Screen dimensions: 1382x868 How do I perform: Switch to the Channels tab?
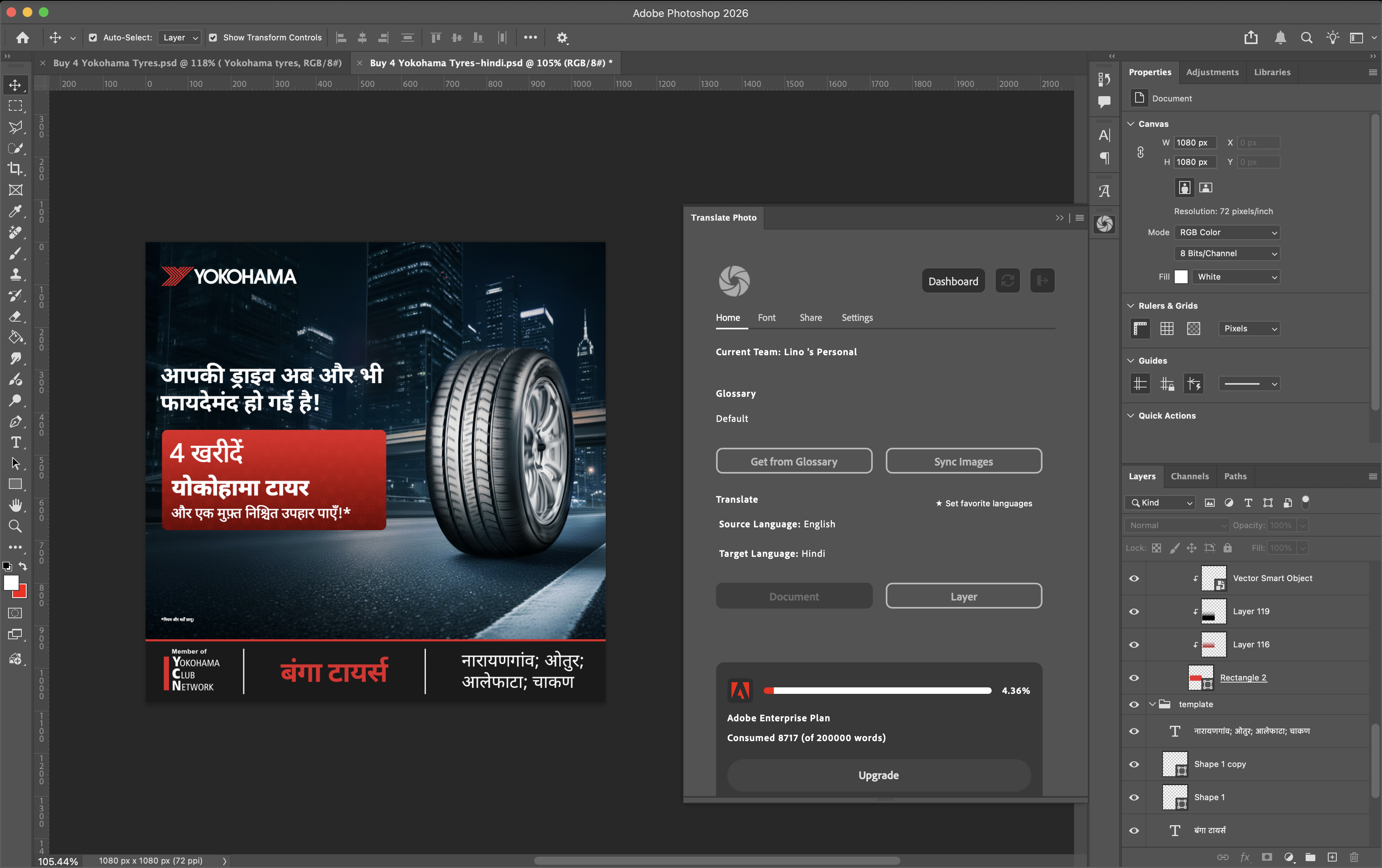point(1189,476)
